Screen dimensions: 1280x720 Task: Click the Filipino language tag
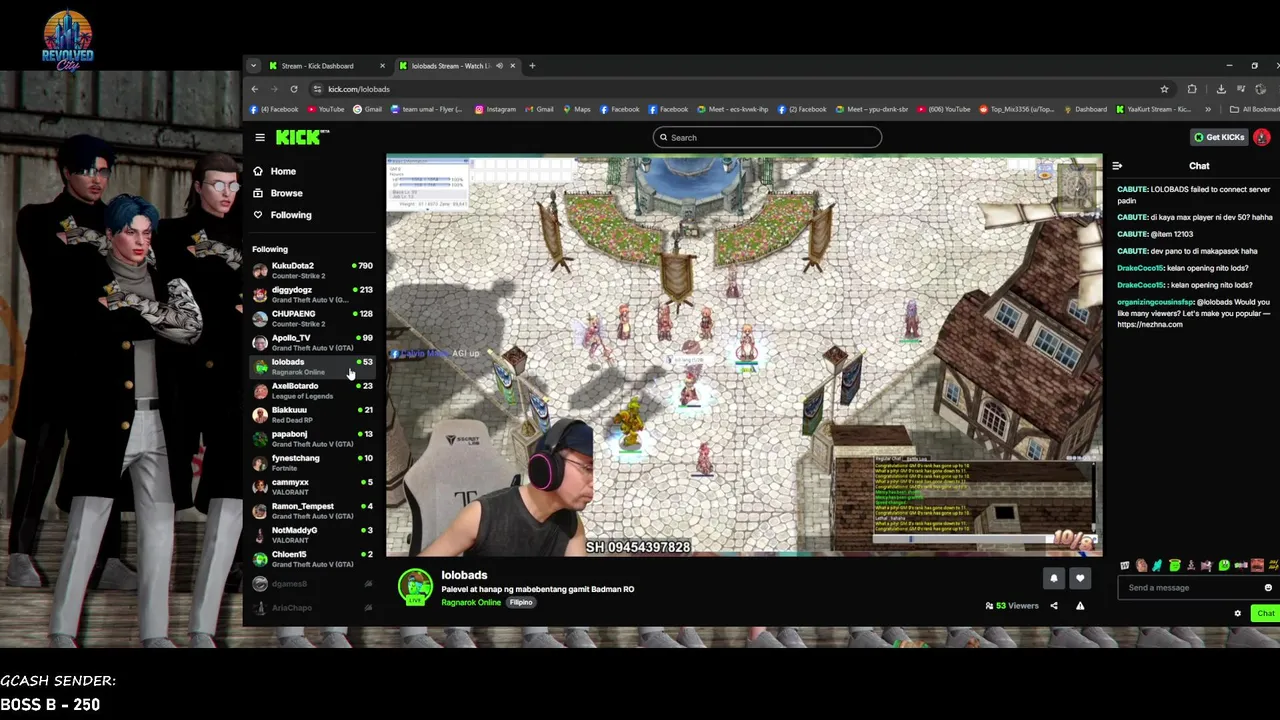521,603
